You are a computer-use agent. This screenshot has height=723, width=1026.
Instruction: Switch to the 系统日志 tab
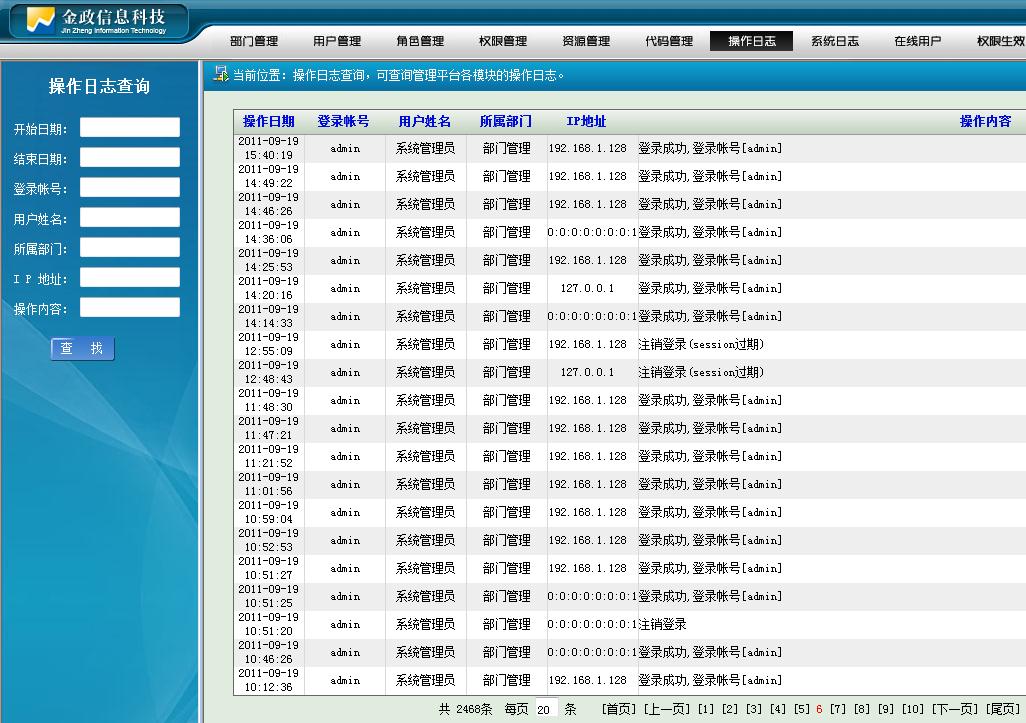click(835, 41)
